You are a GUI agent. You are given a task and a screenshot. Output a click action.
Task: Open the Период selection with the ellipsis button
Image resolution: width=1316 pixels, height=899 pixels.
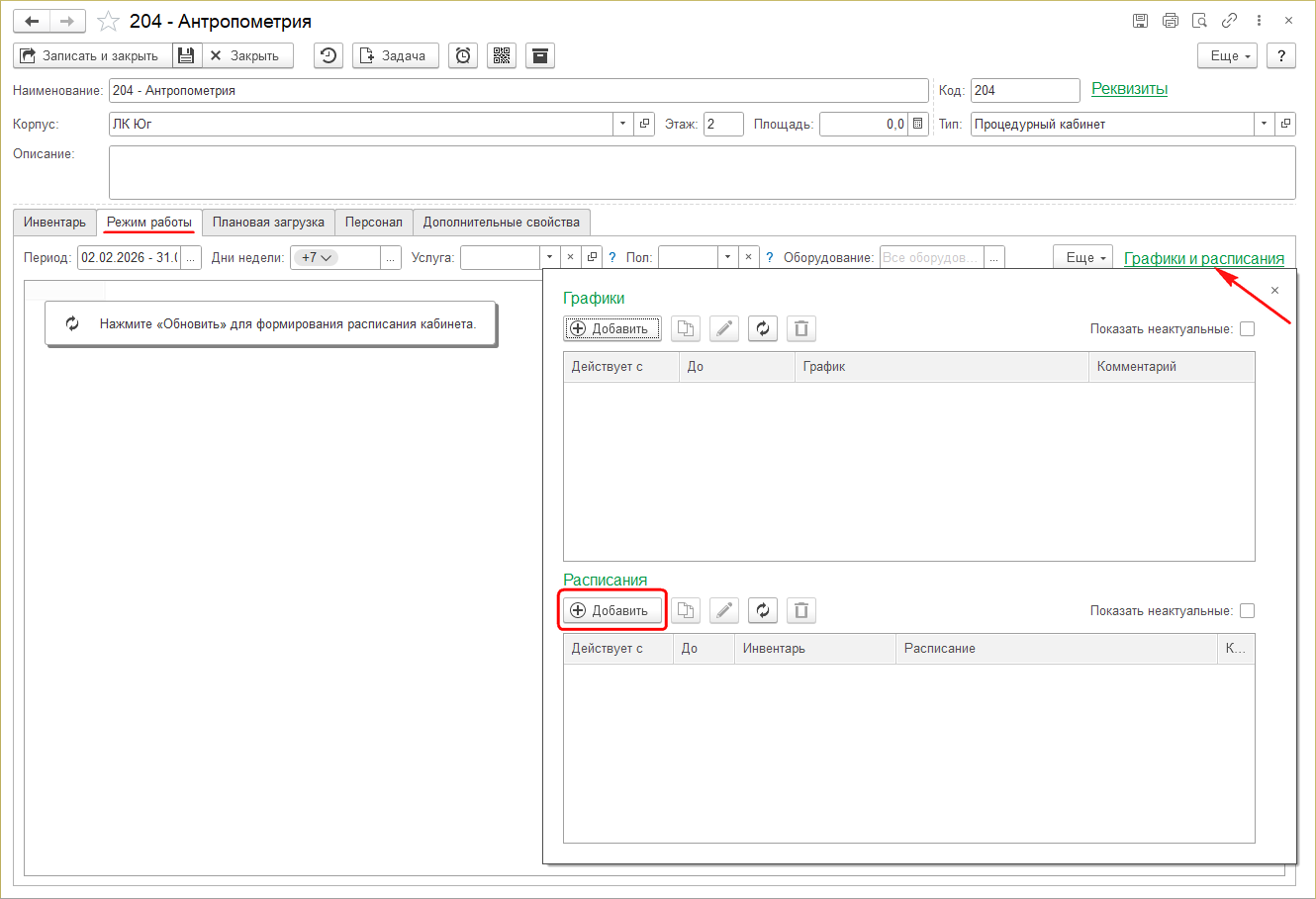pyautogui.click(x=191, y=257)
